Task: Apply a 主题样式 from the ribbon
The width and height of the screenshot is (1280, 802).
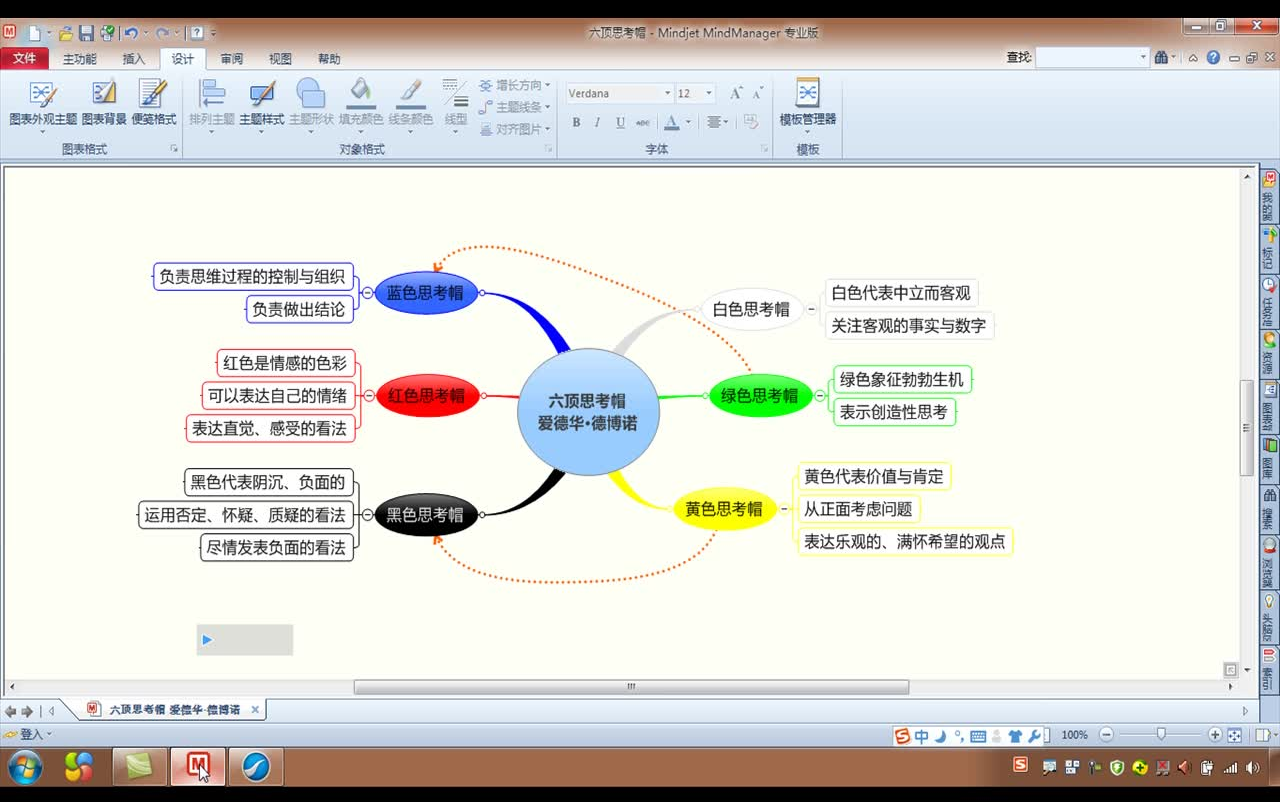Action: click(x=261, y=103)
